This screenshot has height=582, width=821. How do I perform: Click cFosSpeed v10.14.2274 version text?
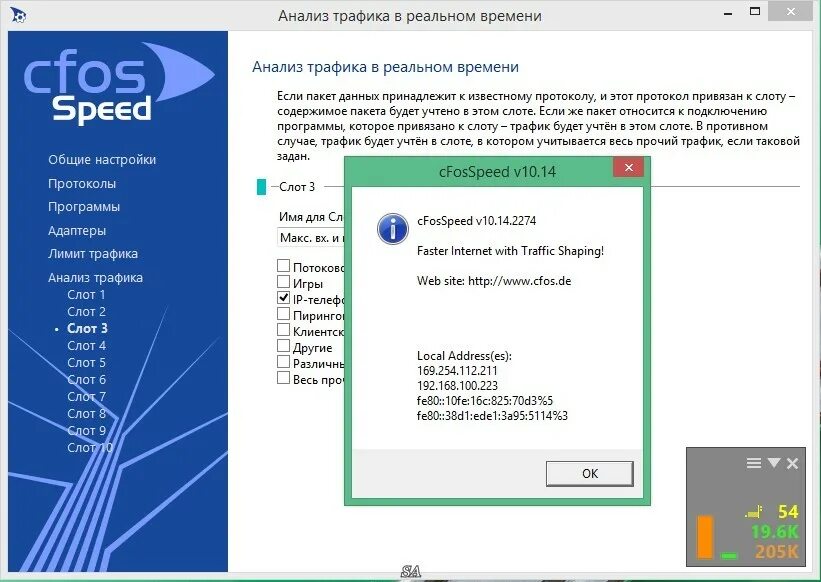(476, 221)
